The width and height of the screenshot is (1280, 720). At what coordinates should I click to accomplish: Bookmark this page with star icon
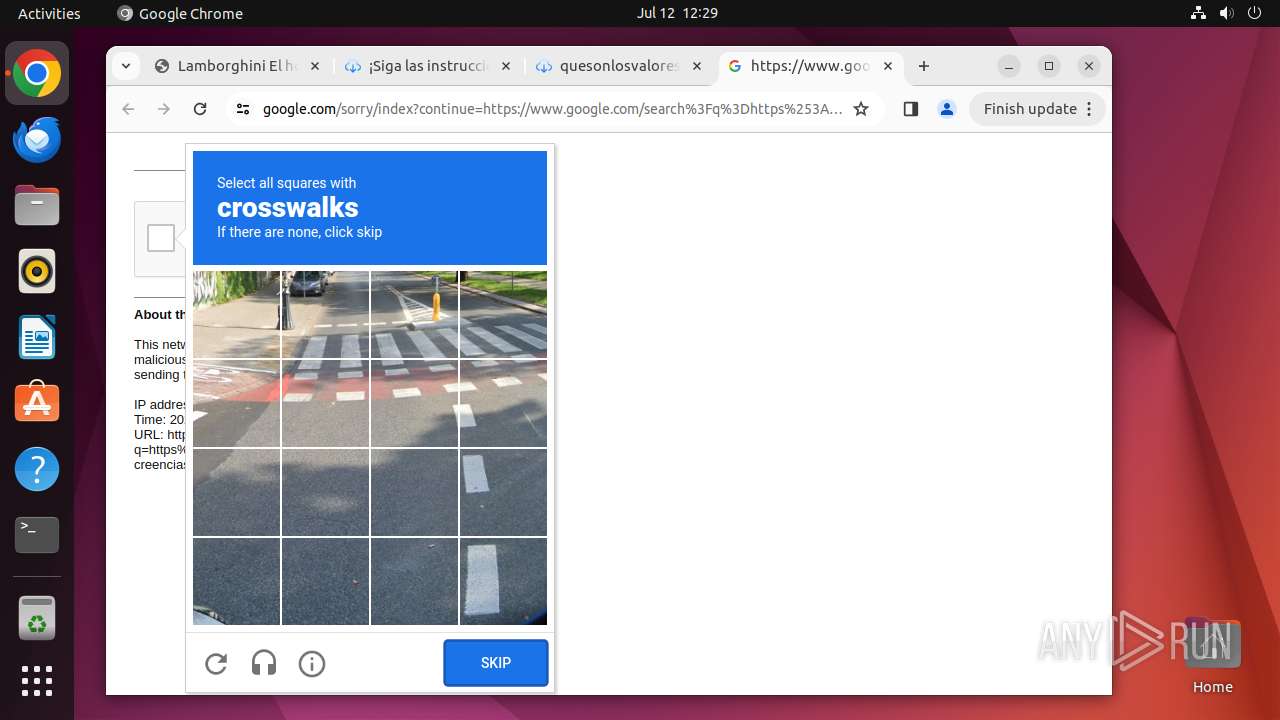coord(861,109)
